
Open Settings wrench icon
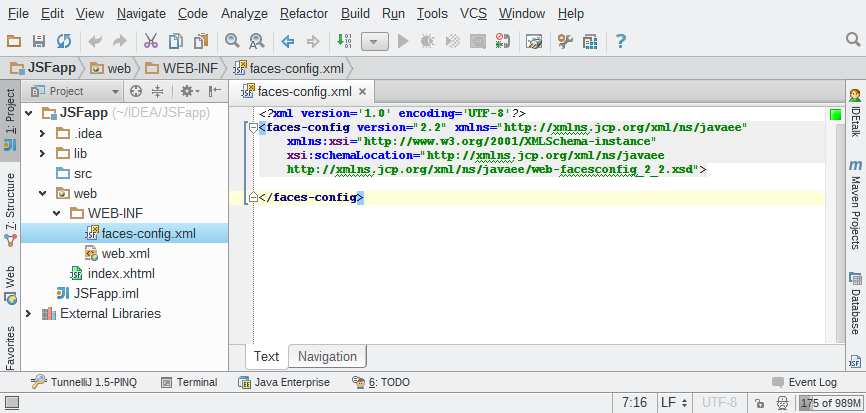coord(565,41)
